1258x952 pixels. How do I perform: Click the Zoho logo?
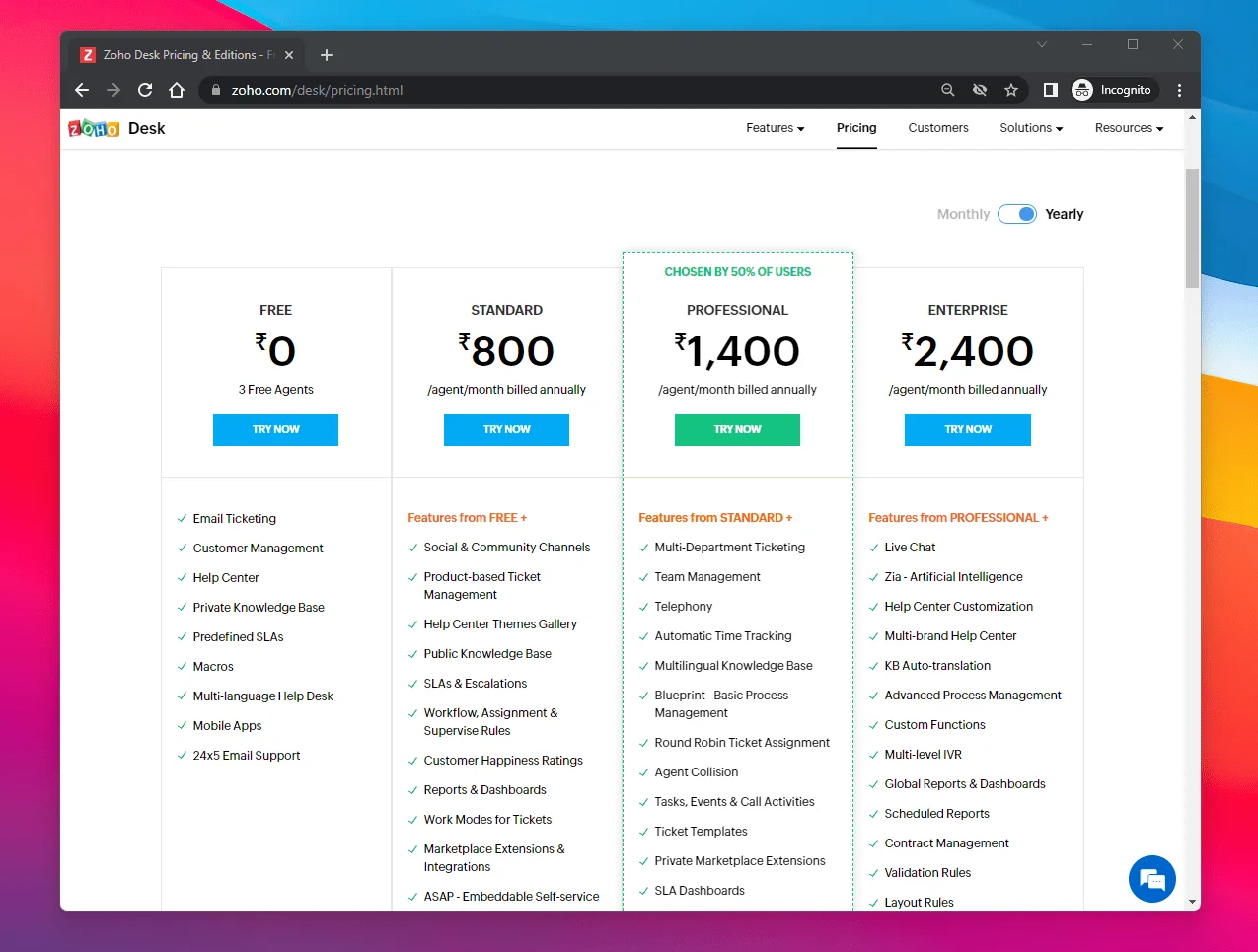(94, 128)
